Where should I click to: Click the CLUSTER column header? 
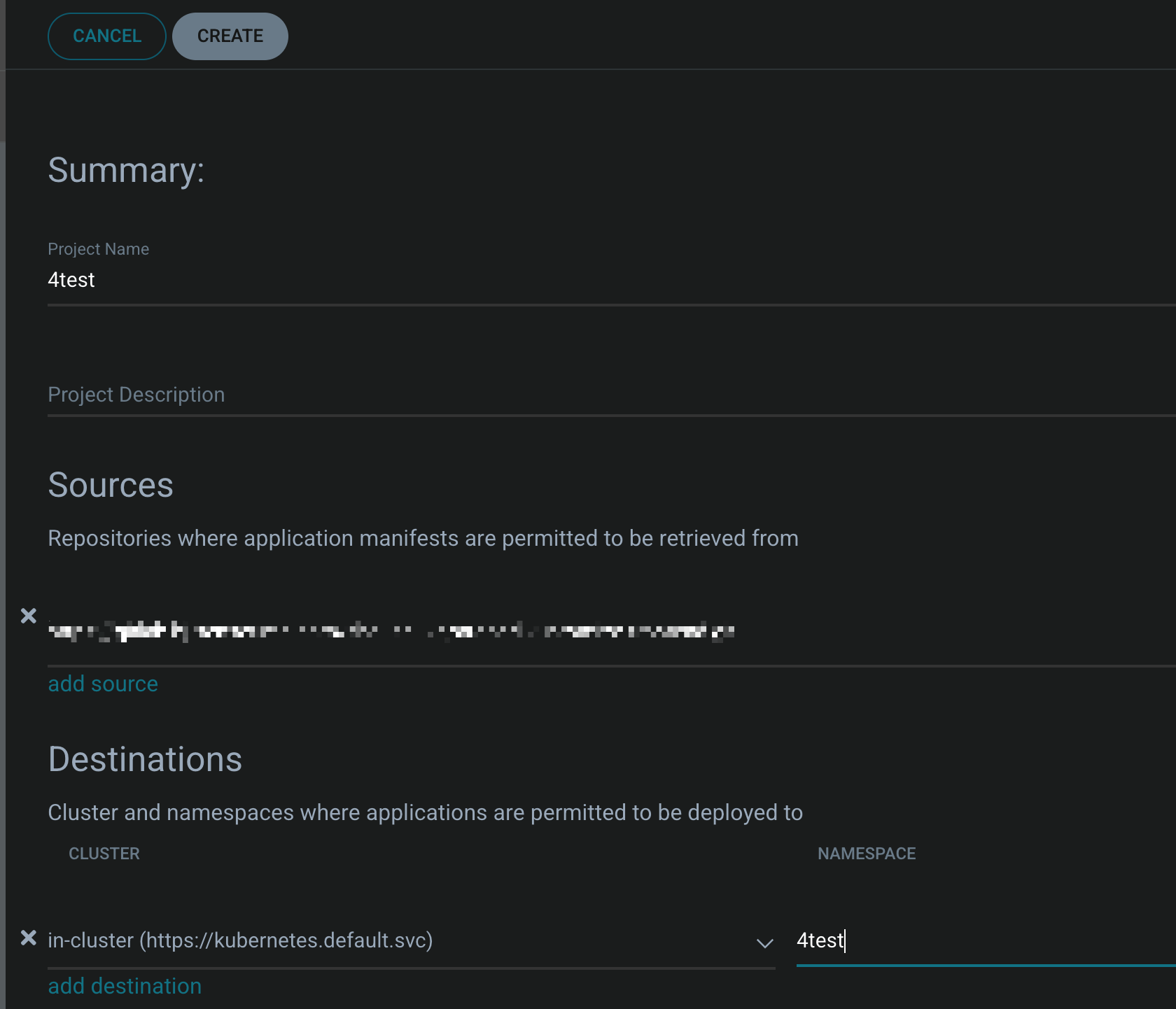pos(104,854)
